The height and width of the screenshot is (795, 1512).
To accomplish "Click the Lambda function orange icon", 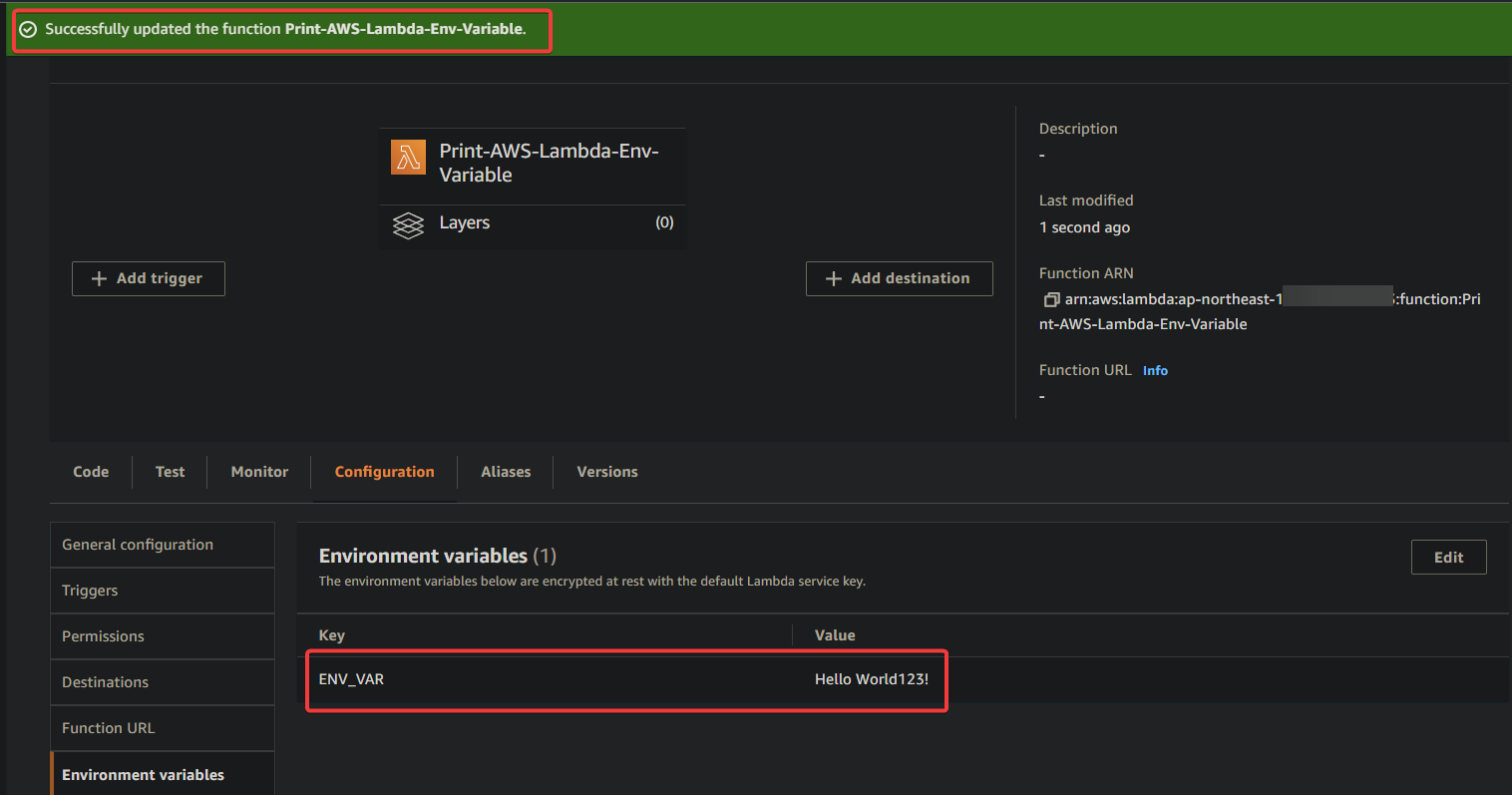I will pyautogui.click(x=408, y=157).
